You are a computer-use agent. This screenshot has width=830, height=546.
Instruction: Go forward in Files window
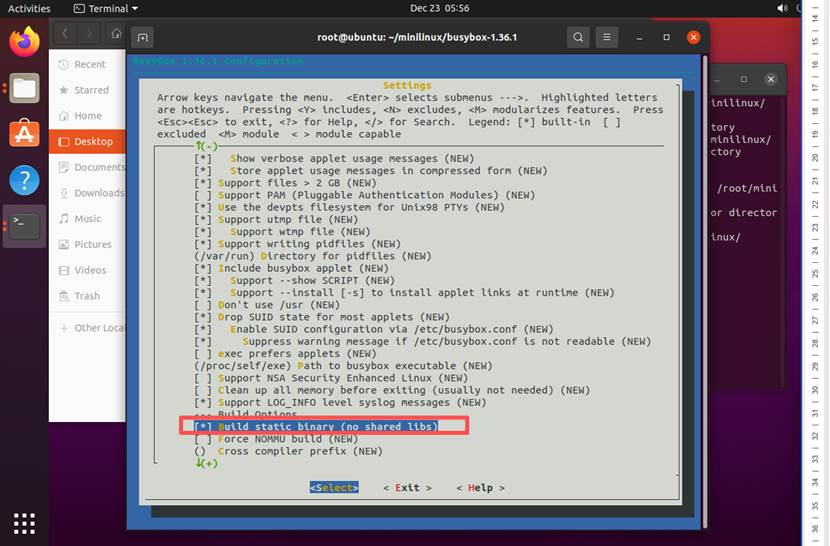pos(89,34)
